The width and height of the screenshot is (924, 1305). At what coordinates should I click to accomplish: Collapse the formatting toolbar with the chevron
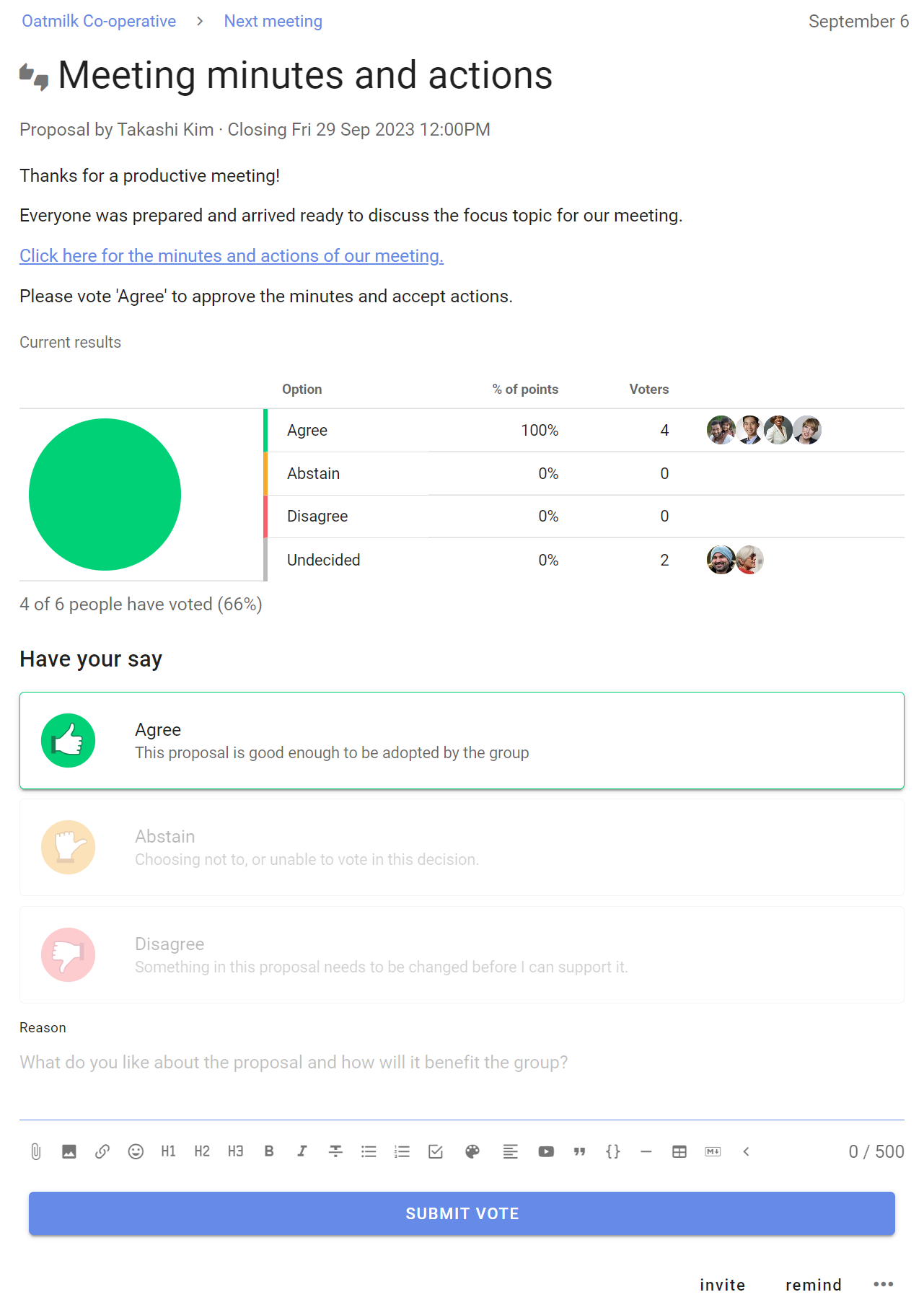pyautogui.click(x=746, y=1151)
